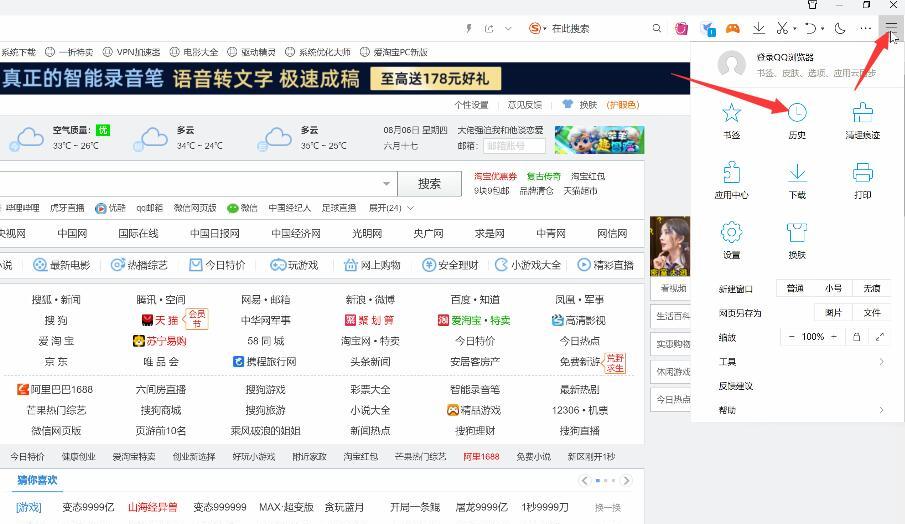Screen dimensions: 905x524
Task: Save the page as 文件
Action: tap(872, 312)
